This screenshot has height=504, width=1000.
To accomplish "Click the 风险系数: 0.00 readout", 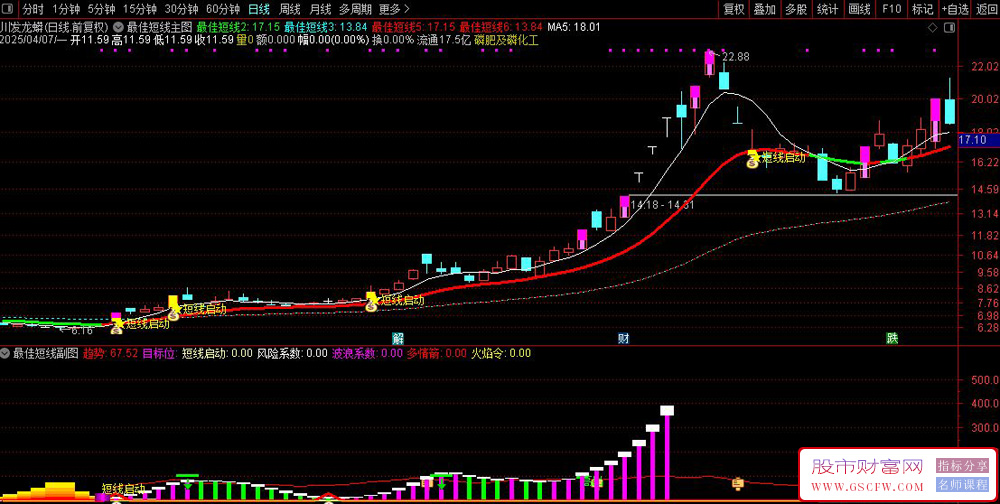I will pyautogui.click(x=290, y=353).
